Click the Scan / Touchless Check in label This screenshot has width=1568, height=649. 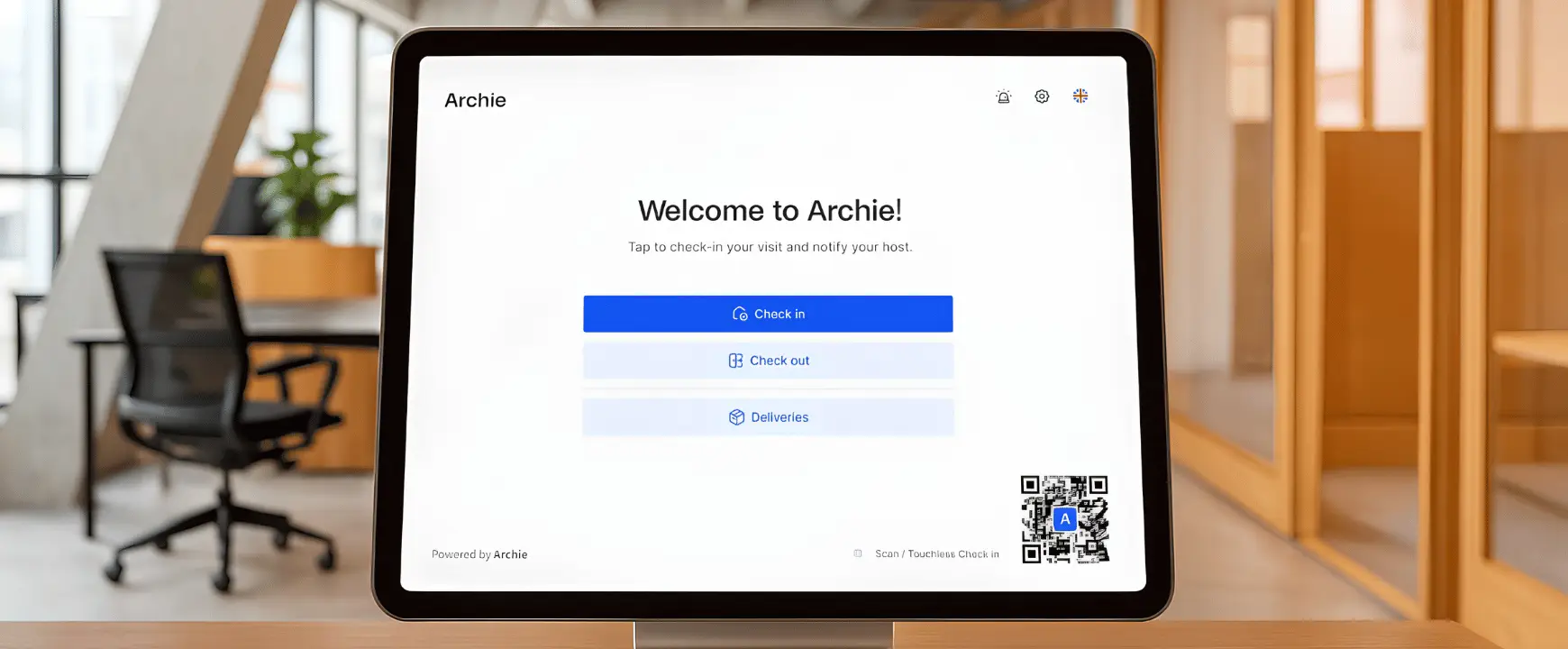[937, 553]
